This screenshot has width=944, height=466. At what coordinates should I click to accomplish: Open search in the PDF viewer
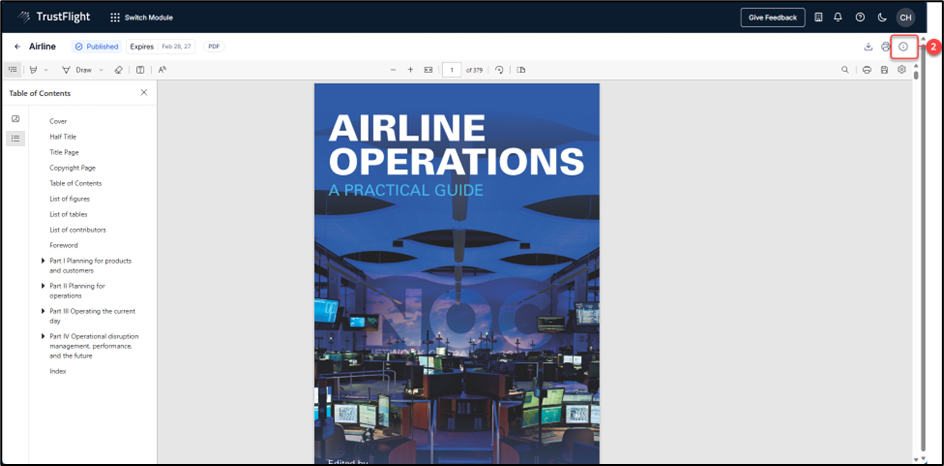[845, 70]
